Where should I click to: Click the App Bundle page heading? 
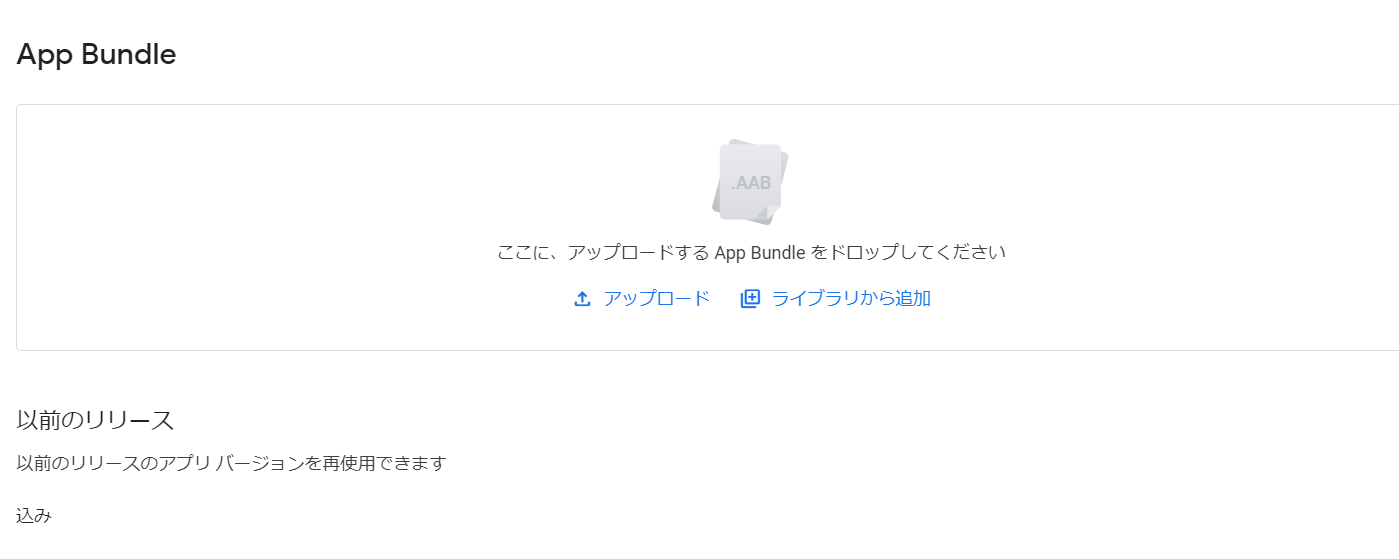96,54
